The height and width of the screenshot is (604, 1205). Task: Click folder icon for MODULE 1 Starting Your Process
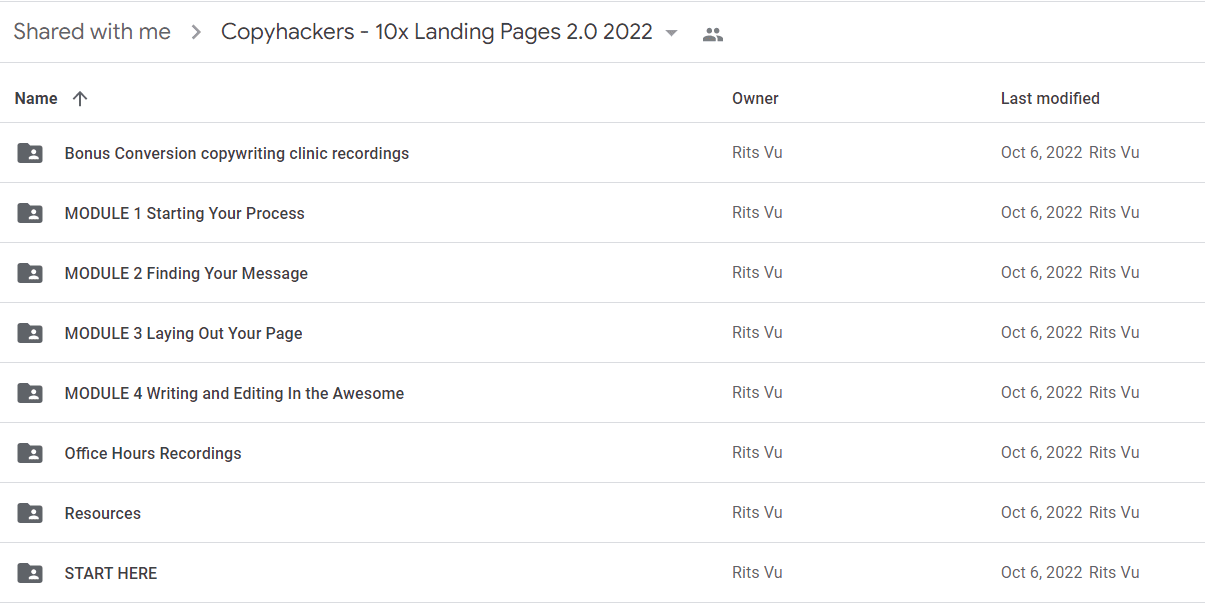[x=30, y=213]
